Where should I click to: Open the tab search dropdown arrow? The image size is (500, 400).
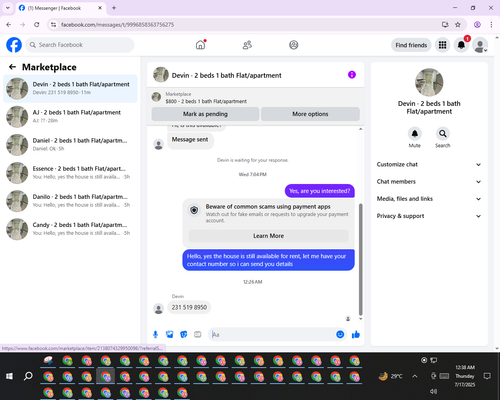(8, 8)
